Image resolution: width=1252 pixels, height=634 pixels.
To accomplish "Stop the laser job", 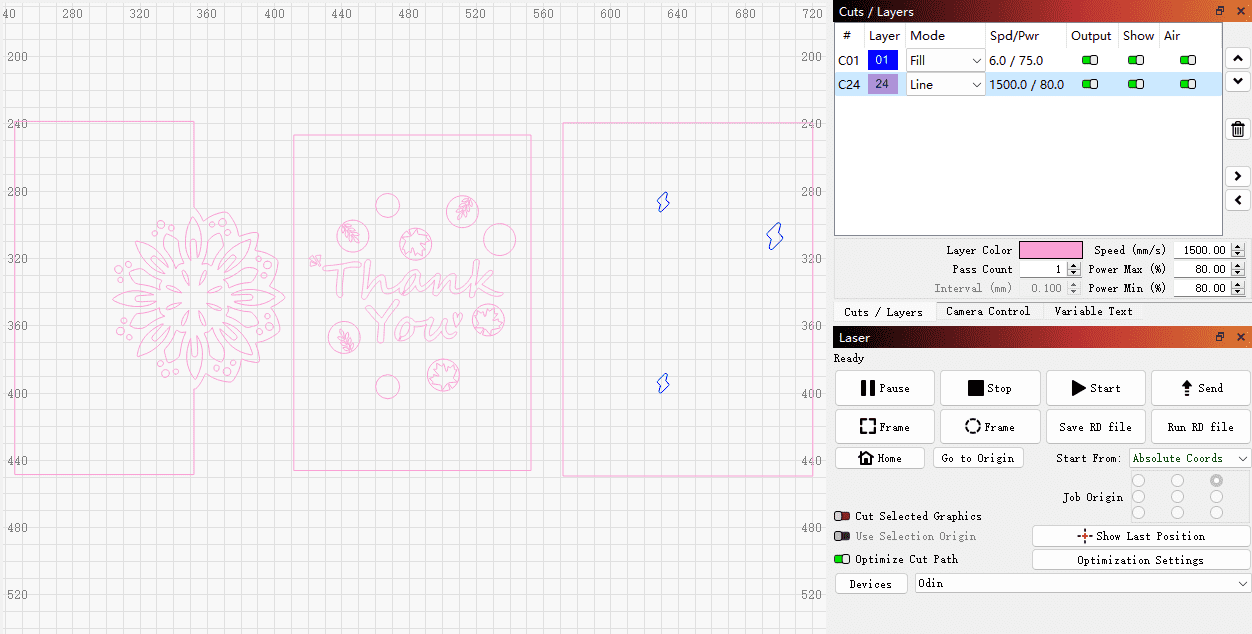I will (x=990, y=388).
